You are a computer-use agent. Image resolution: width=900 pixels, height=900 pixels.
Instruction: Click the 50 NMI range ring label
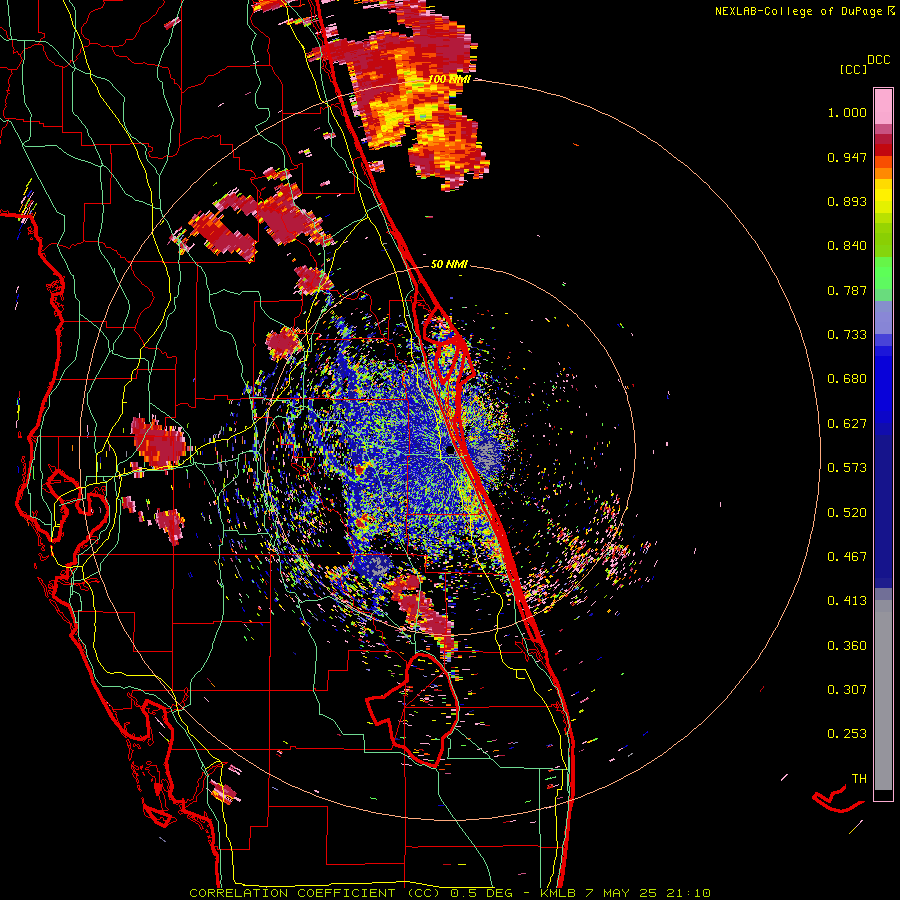point(449,264)
